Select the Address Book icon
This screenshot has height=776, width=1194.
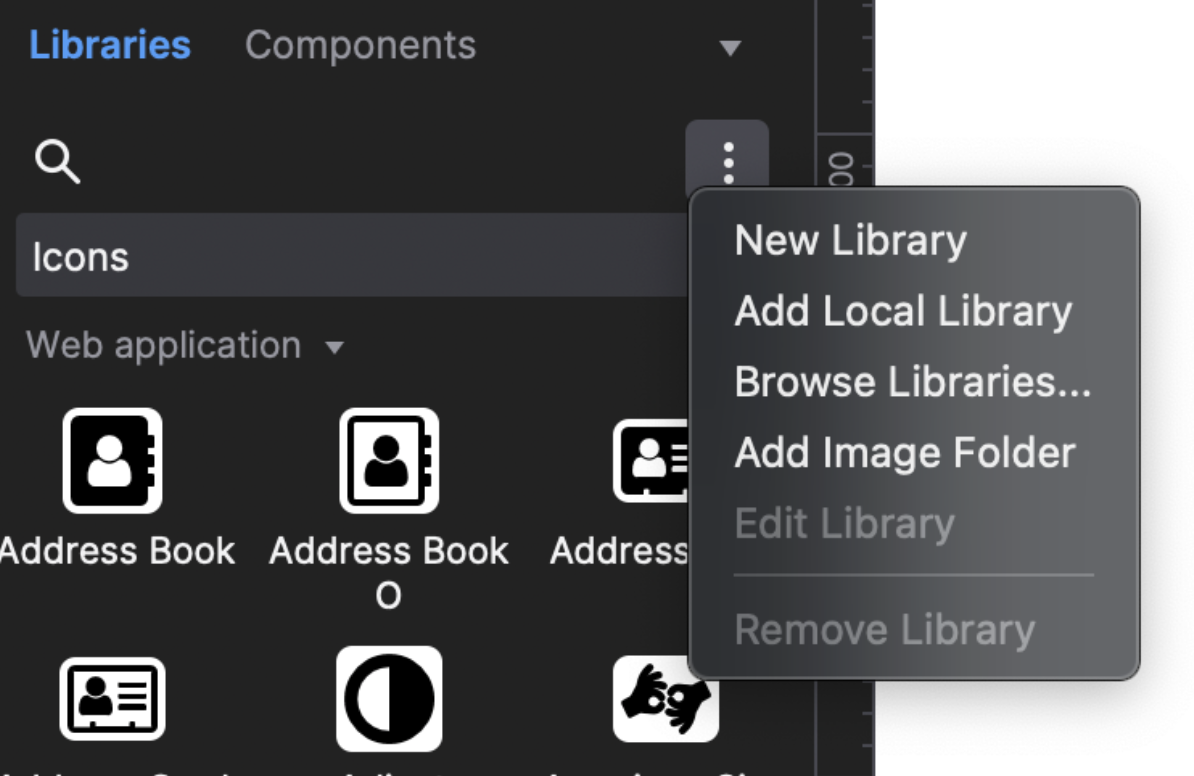112,460
